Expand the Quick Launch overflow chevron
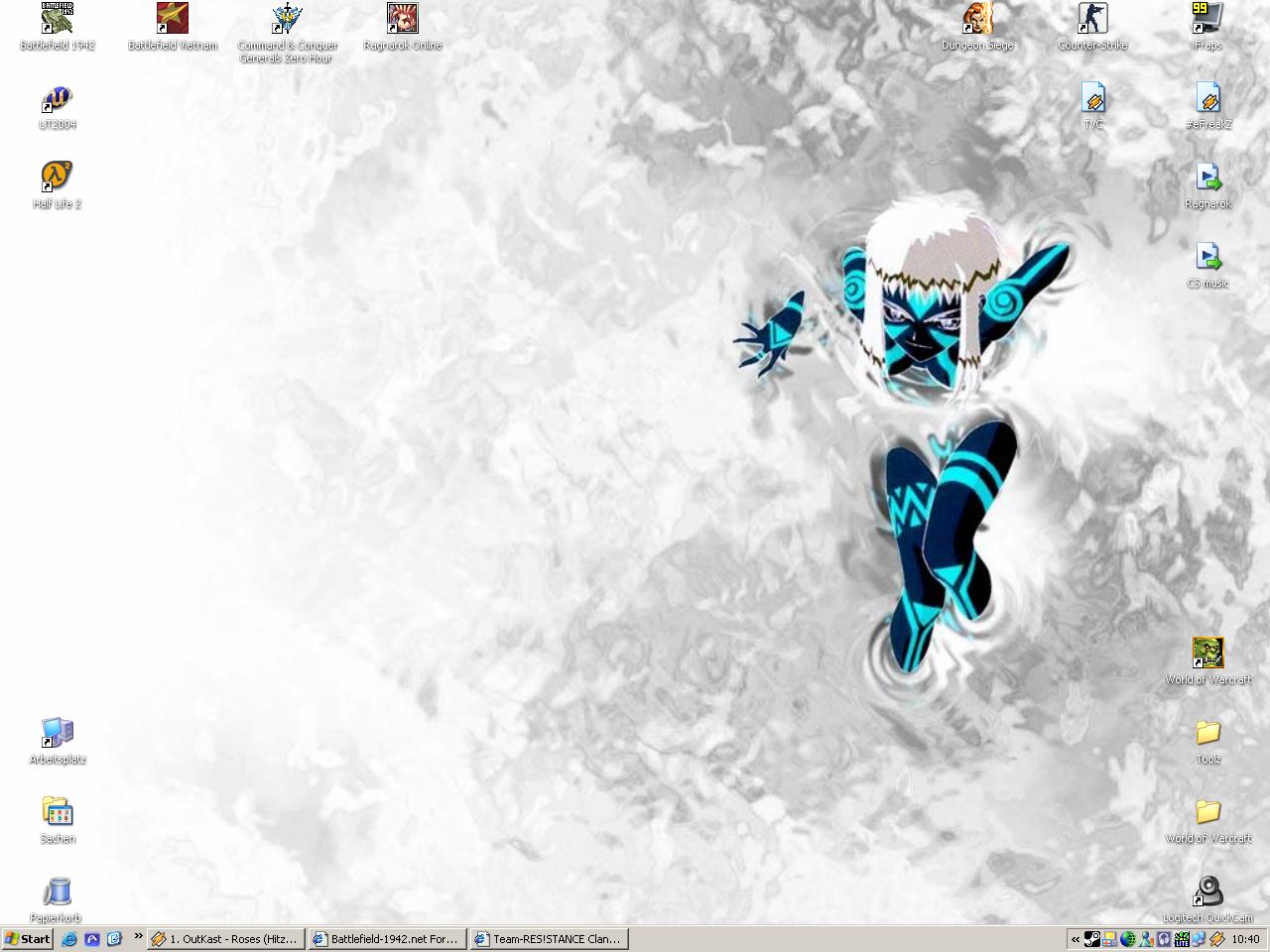1270x952 pixels. (138, 936)
